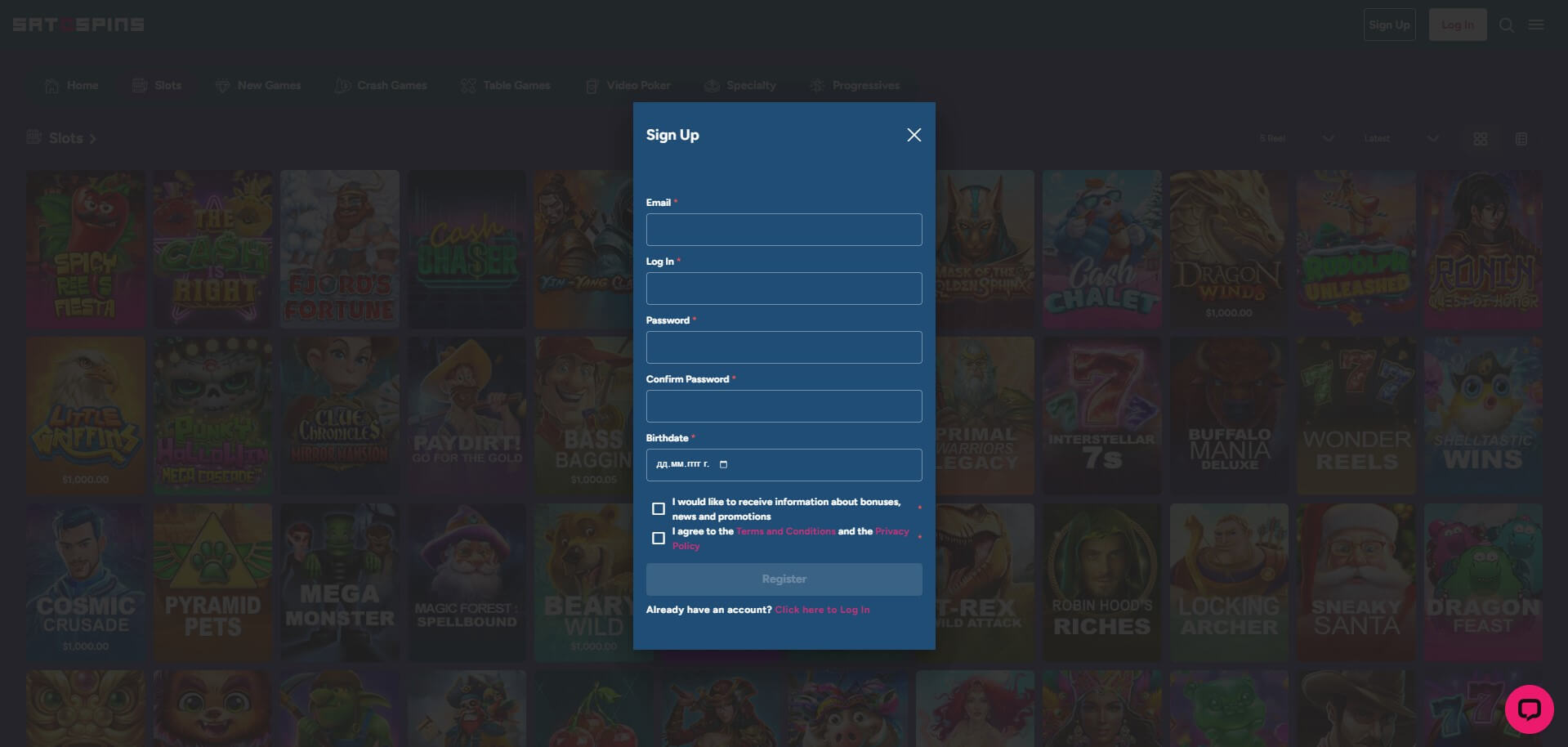Open the Birthdate calendar picker icon
Screen dimensions: 1568x747
[723, 465]
